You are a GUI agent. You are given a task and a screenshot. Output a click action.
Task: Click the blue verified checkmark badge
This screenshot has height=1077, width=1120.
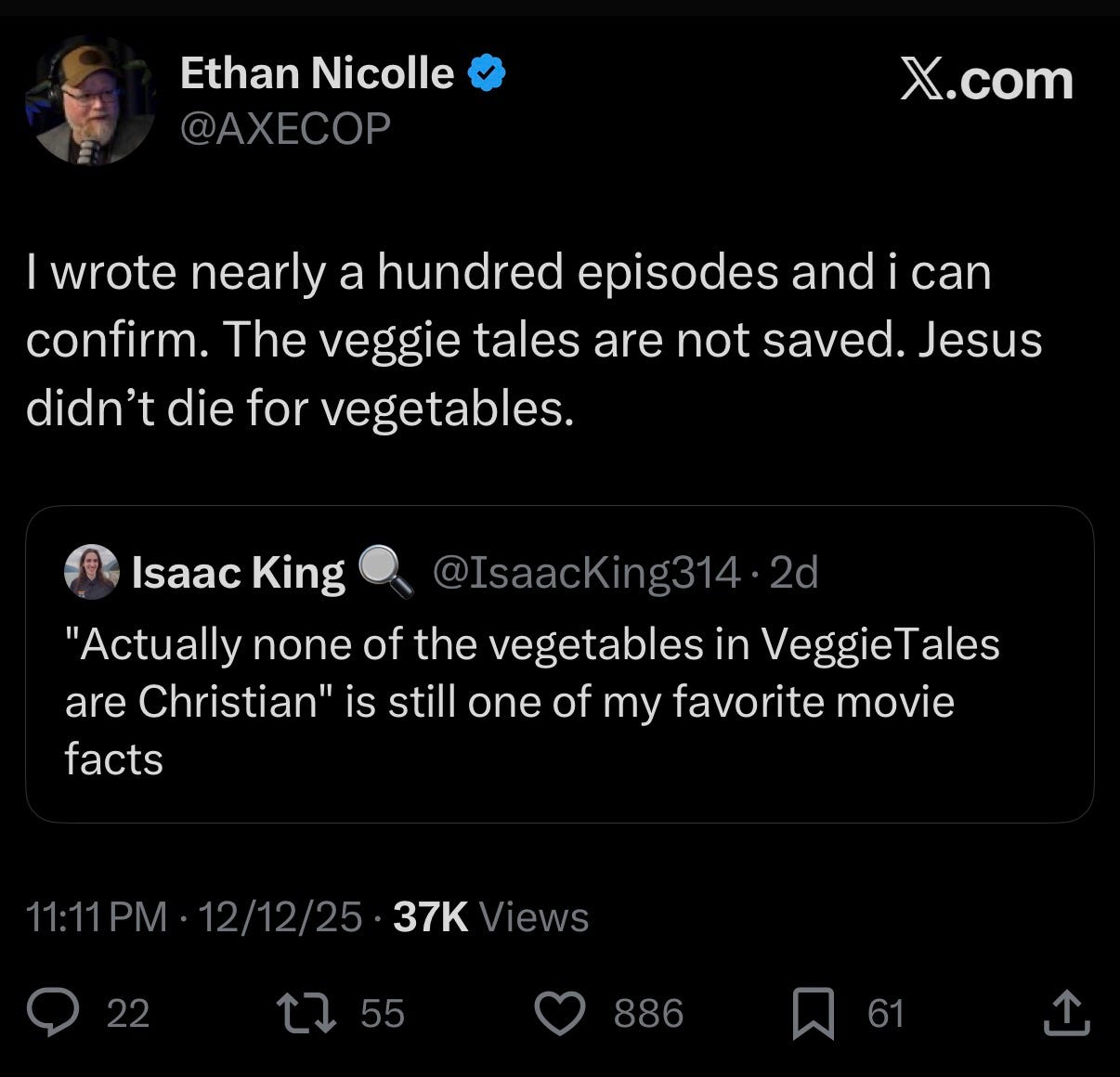tap(487, 73)
